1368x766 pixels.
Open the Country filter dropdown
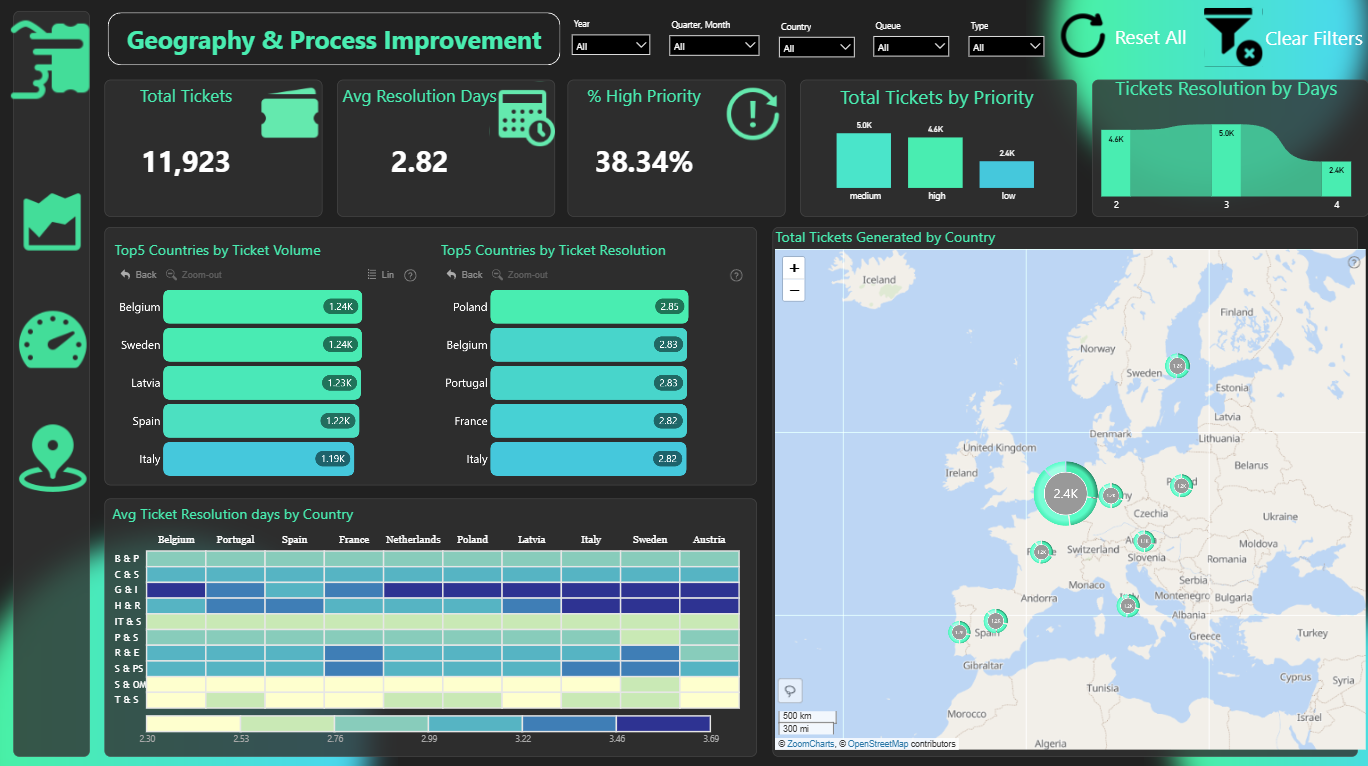[817, 47]
